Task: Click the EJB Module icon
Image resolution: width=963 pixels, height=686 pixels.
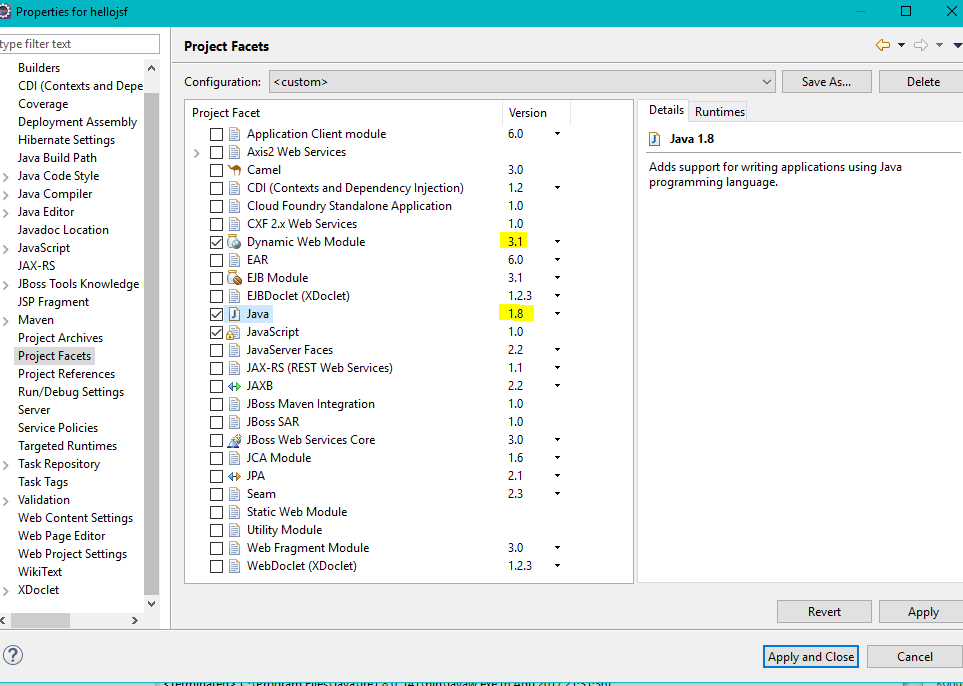Action: click(x=234, y=278)
